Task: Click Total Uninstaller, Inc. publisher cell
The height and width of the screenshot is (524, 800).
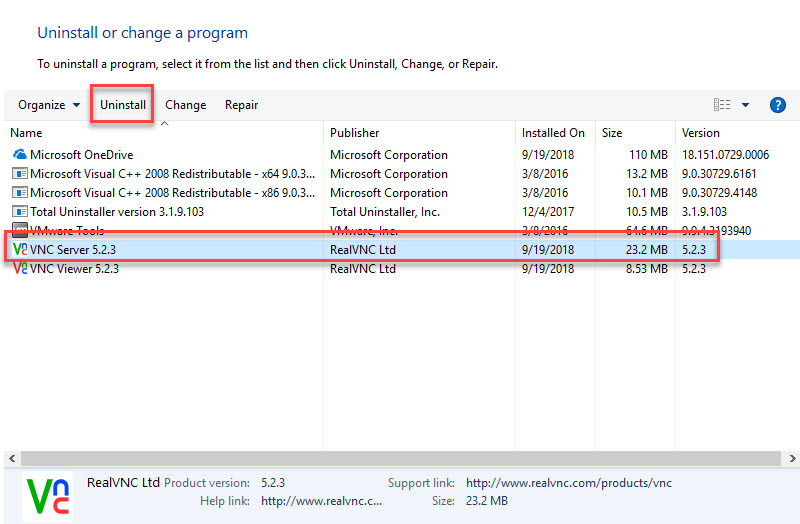Action: point(385,211)
